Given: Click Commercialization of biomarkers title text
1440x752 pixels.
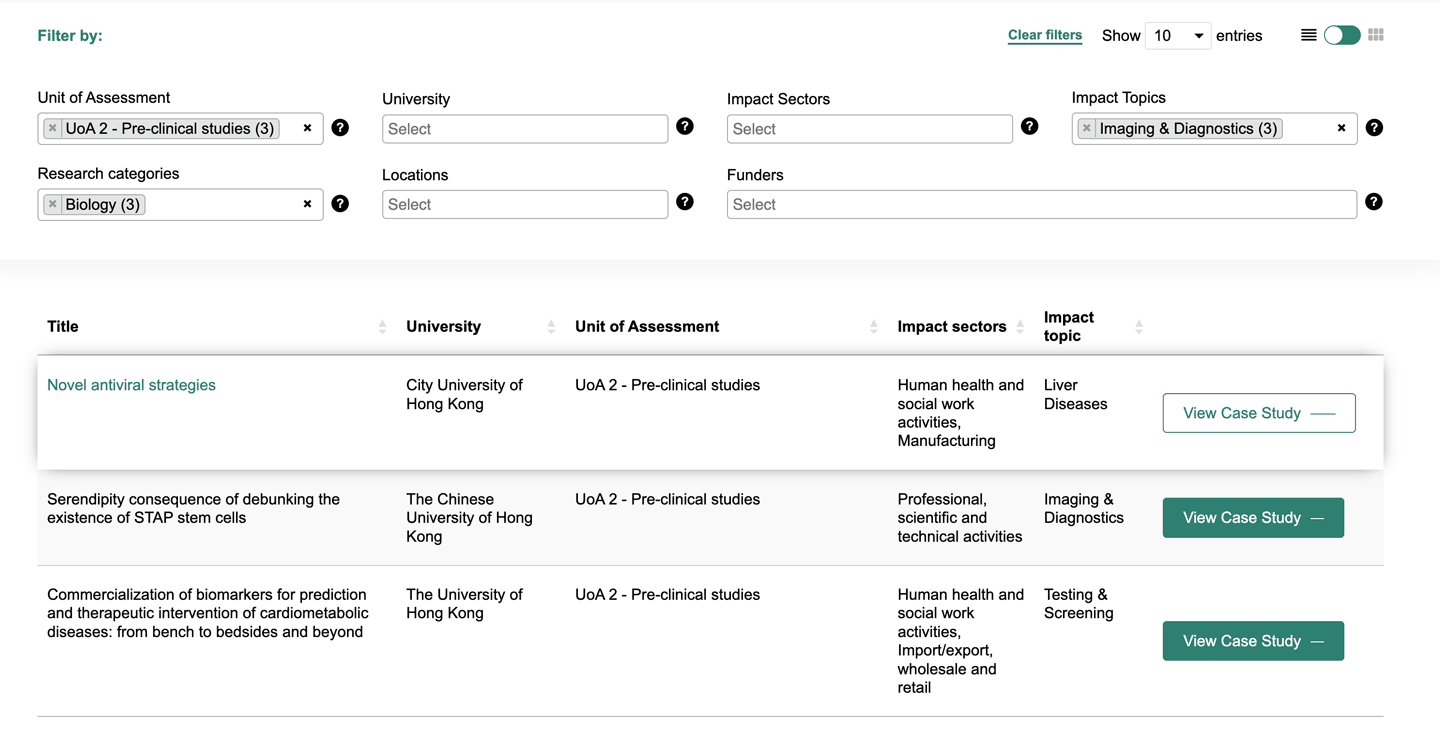Looking at the screenshot, I should 208,613.
